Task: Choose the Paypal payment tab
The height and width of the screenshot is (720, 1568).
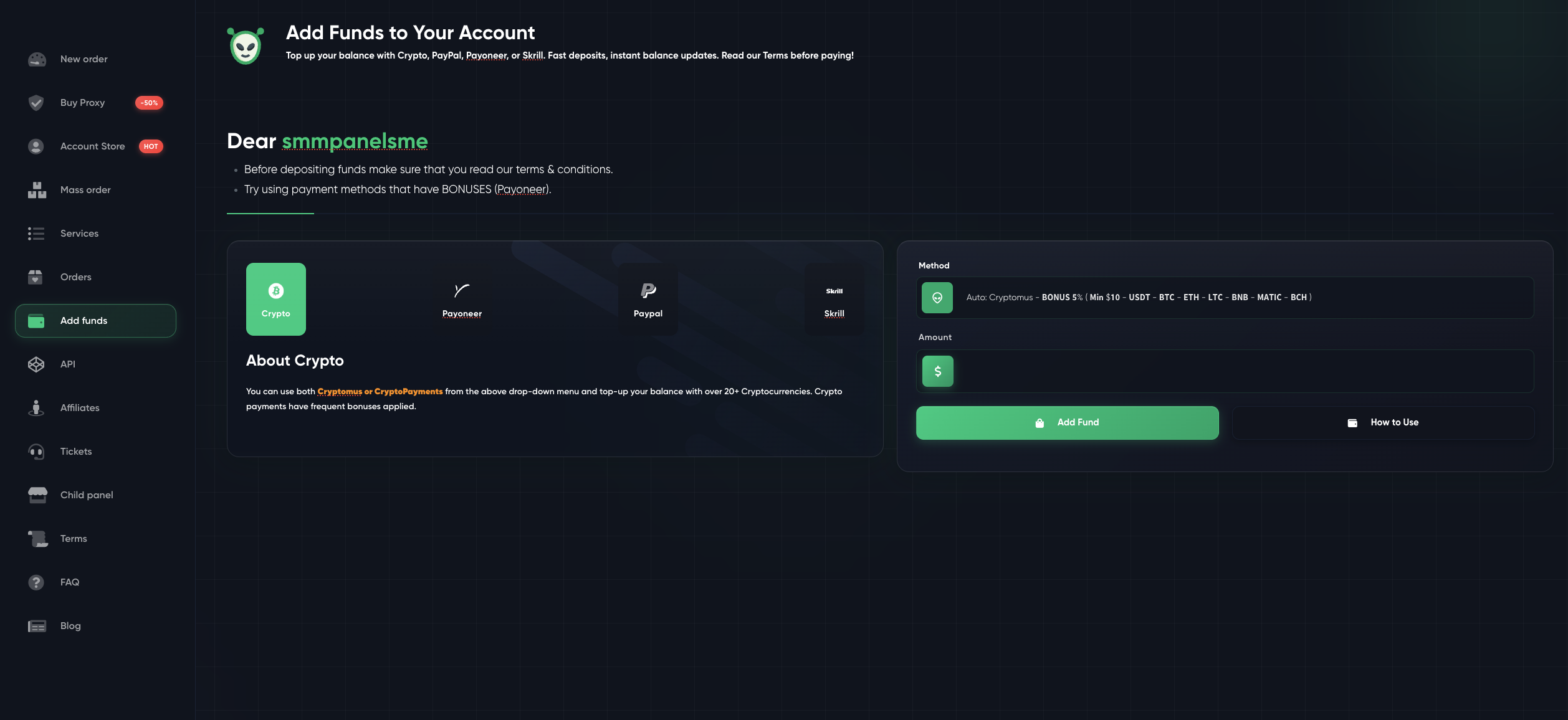Action: (648, 299)
